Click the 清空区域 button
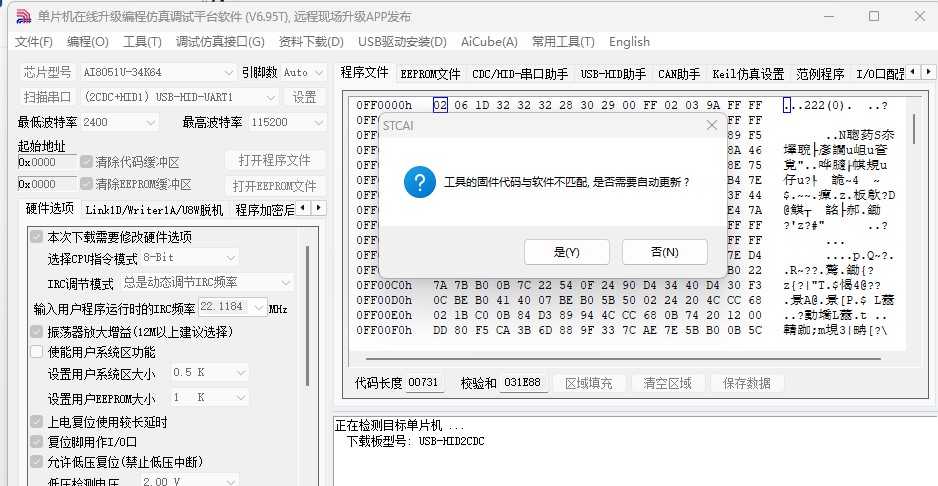 tap(668, 383)
